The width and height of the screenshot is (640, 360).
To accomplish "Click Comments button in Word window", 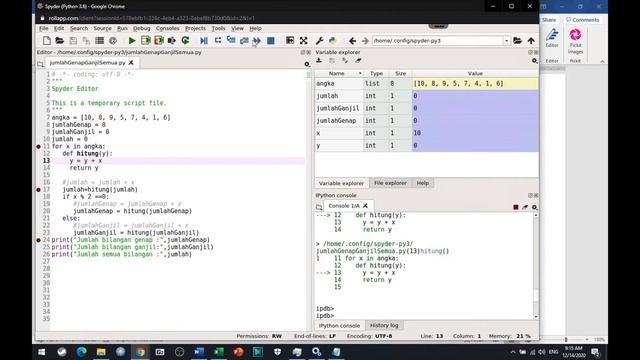I will point(582,20).
